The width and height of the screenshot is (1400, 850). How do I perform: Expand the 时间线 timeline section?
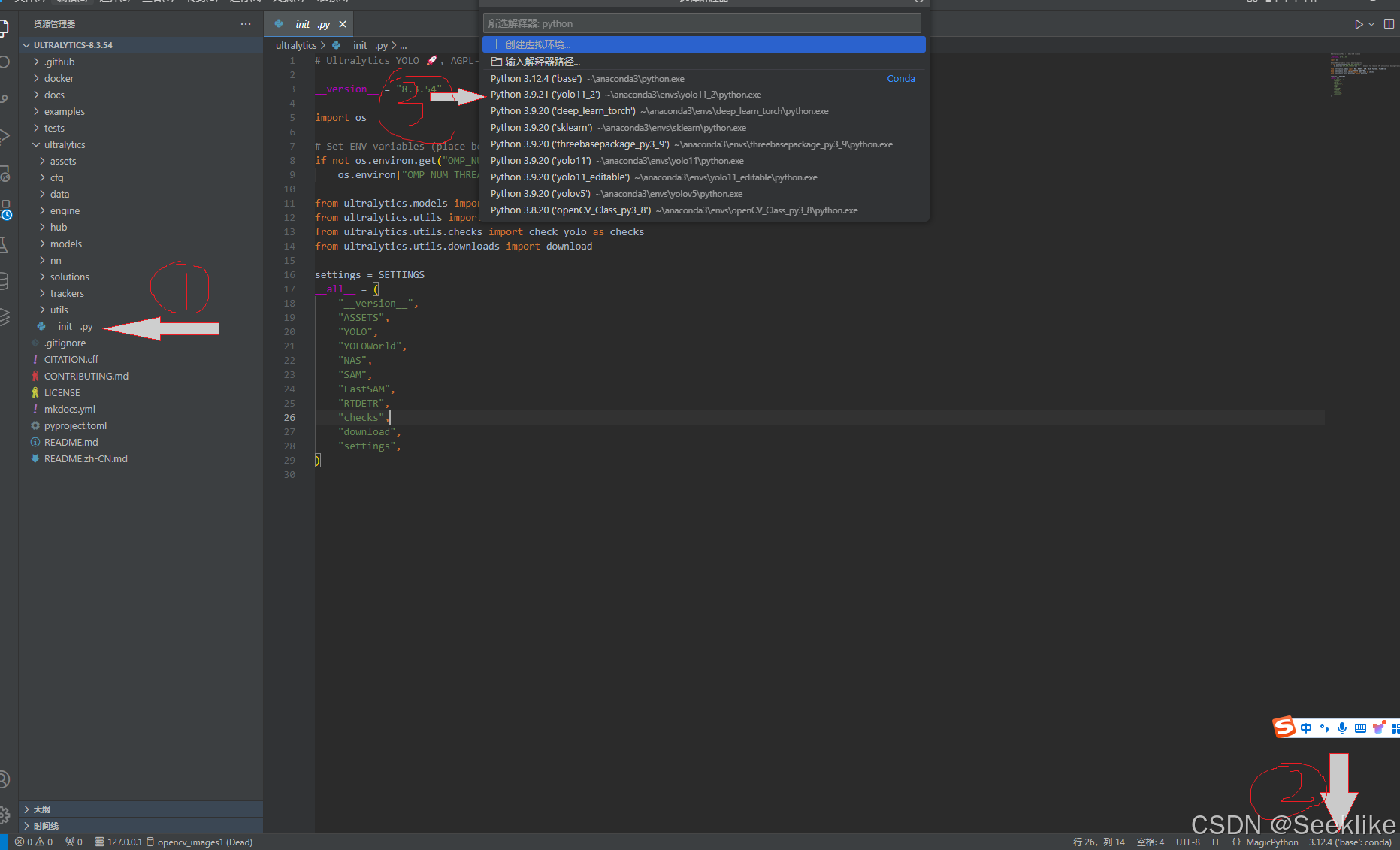point(141,826)
